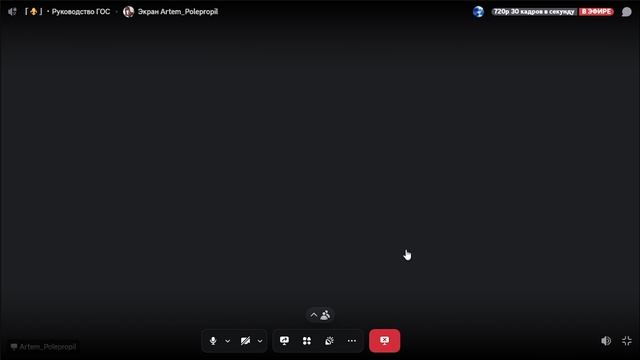Click the Экран Artem_Polepropil title
This screenshot has width=640, height=360.
pyautogui.click(x=178, y=12)
